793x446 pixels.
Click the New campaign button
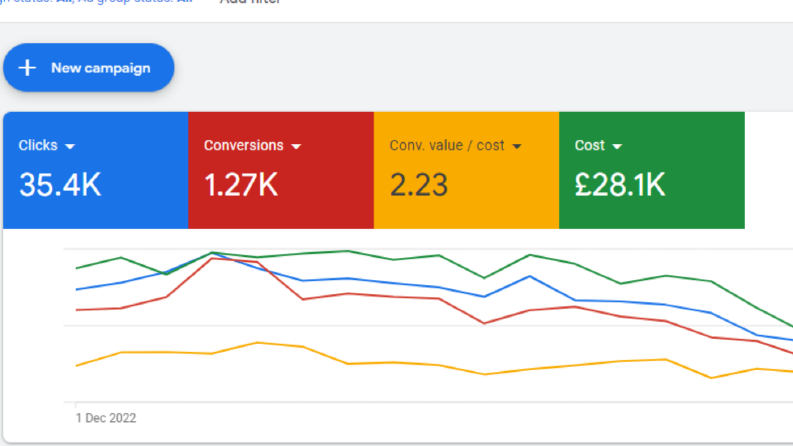click(89, 67)
